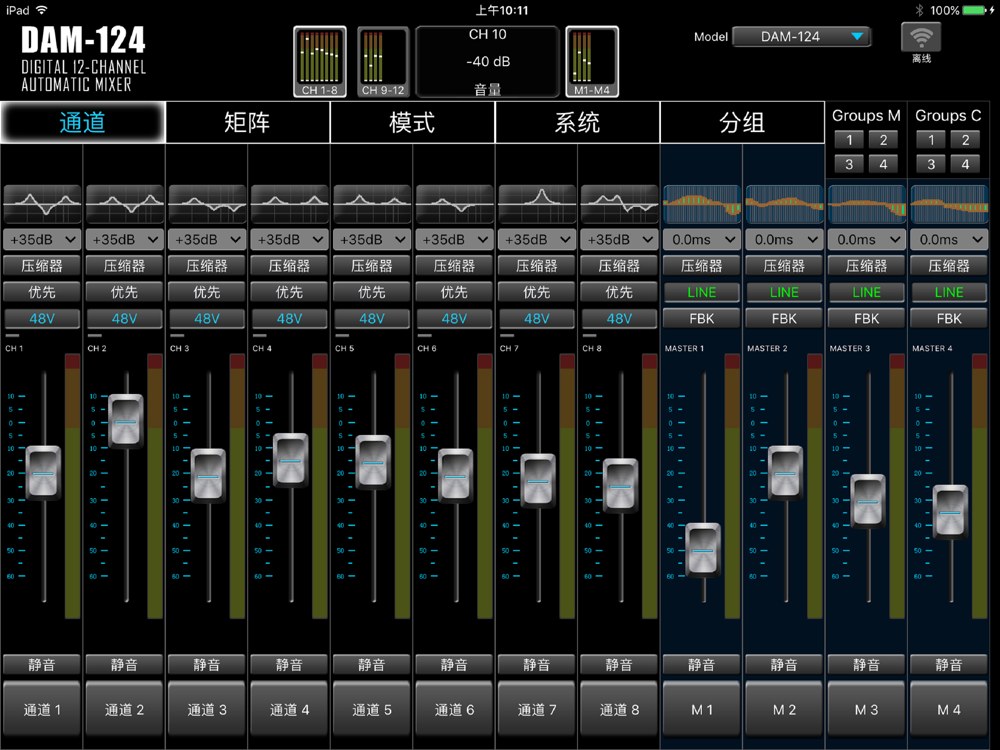Tap the MASTER 4 level meter
1000x750 pixels.
(x=980, y=486)
